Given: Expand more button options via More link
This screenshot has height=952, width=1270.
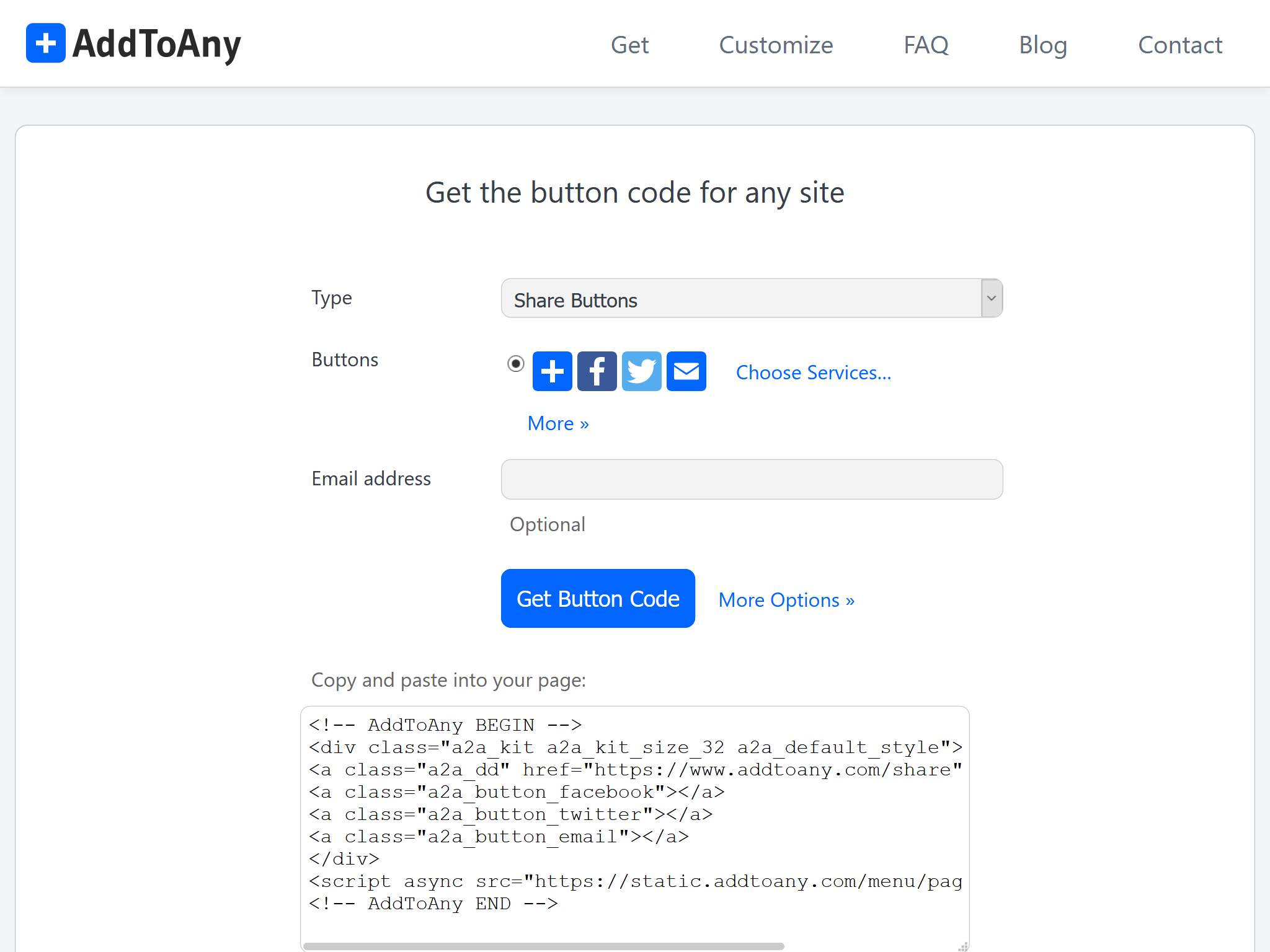Looking at the screenshot, I should [x=558, y=423].
